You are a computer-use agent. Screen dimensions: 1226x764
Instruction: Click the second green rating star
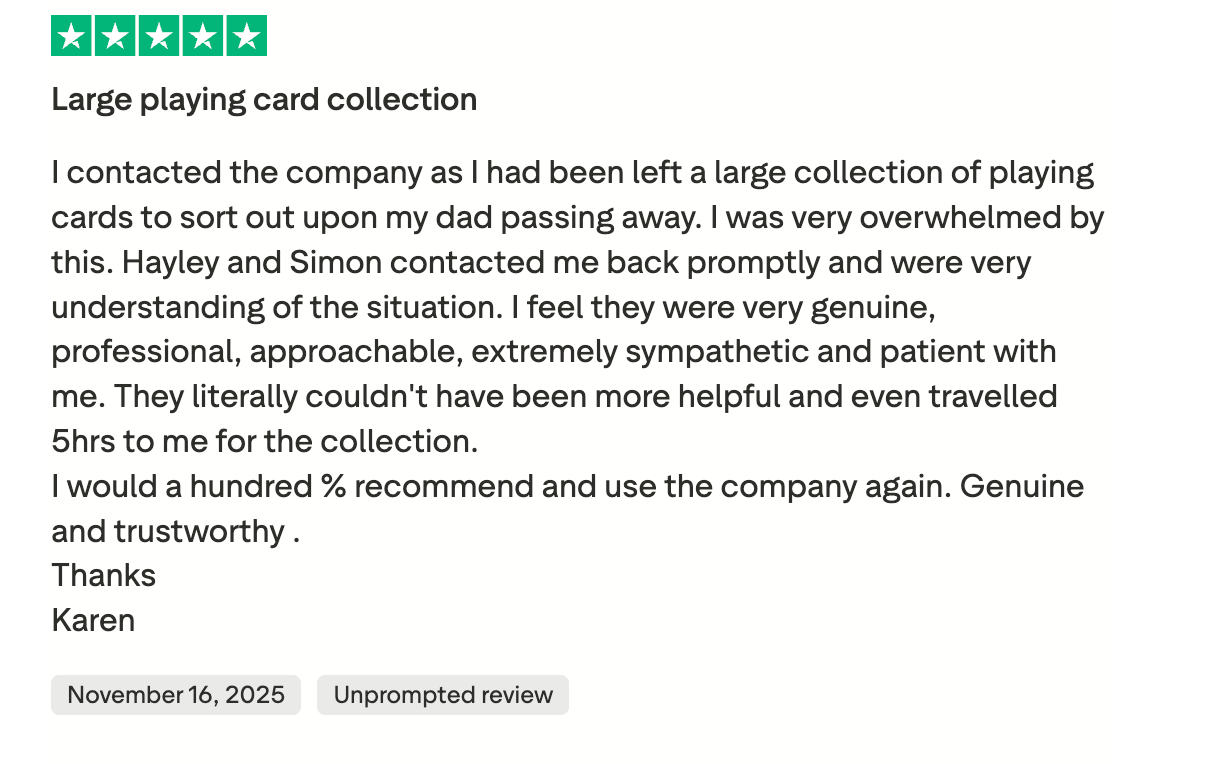(115, 37)
